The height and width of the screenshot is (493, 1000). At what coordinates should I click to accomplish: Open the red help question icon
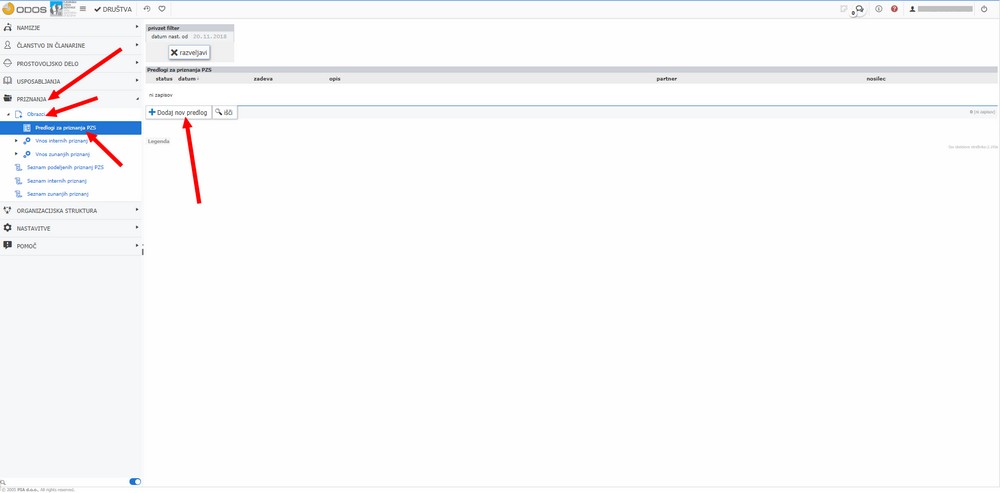tap(894, 9)
